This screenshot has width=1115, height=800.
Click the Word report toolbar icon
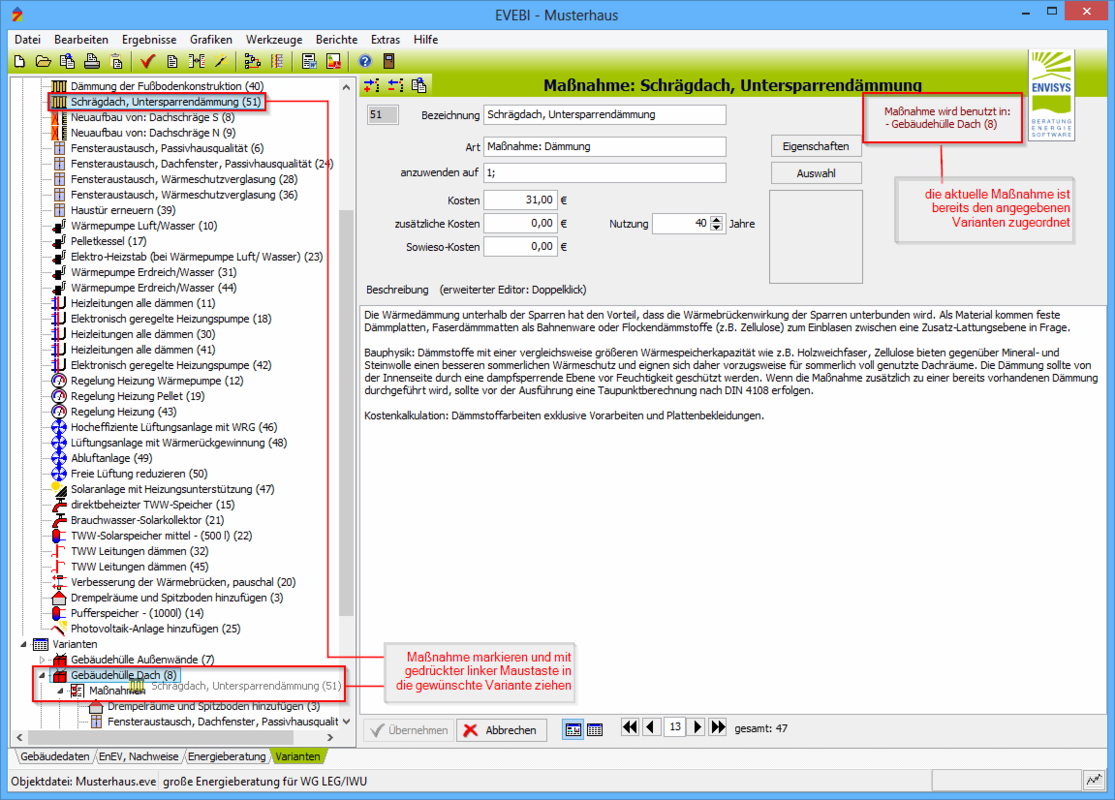tap(309, 62)
